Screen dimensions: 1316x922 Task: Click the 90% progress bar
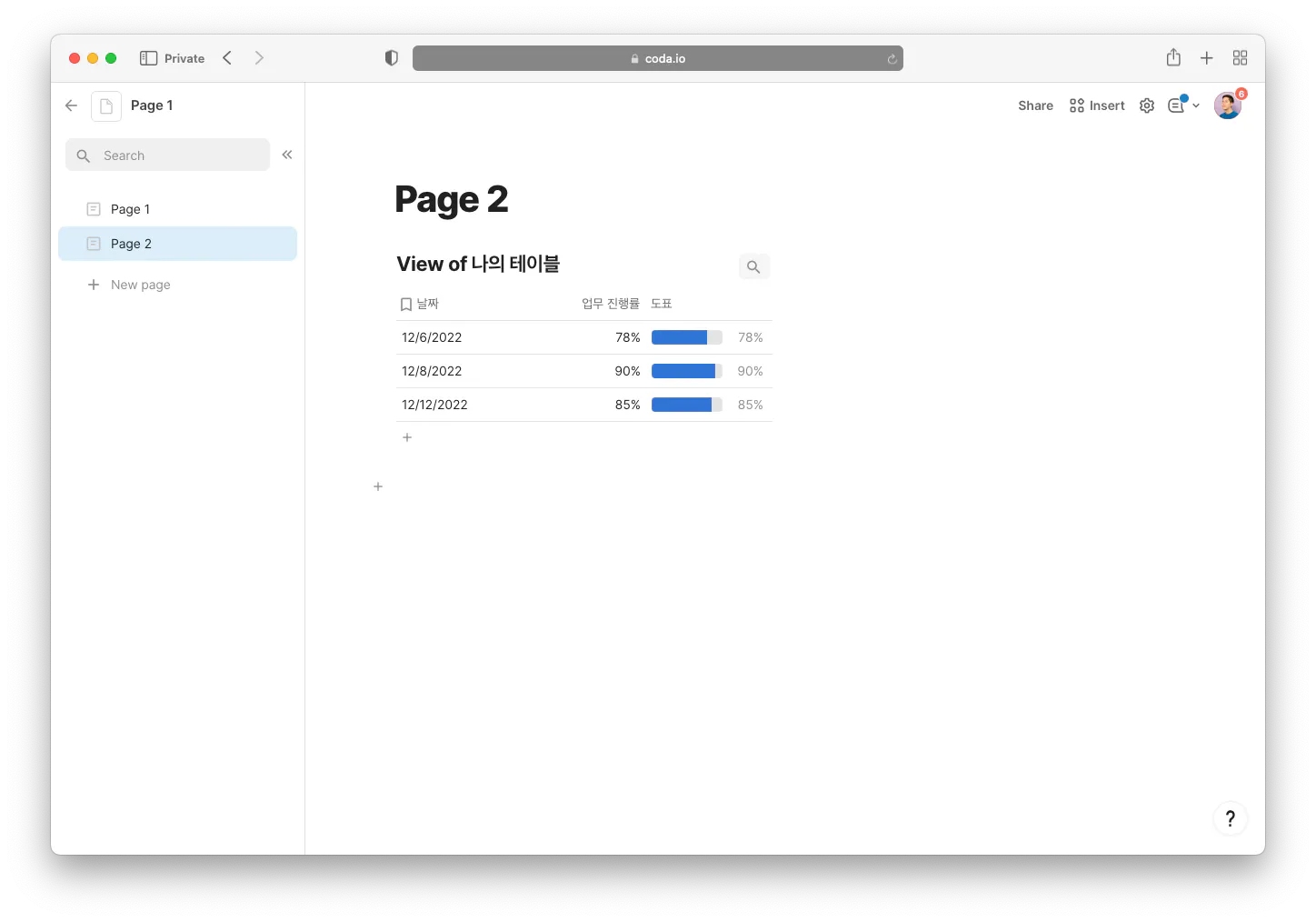coord(687,371)
